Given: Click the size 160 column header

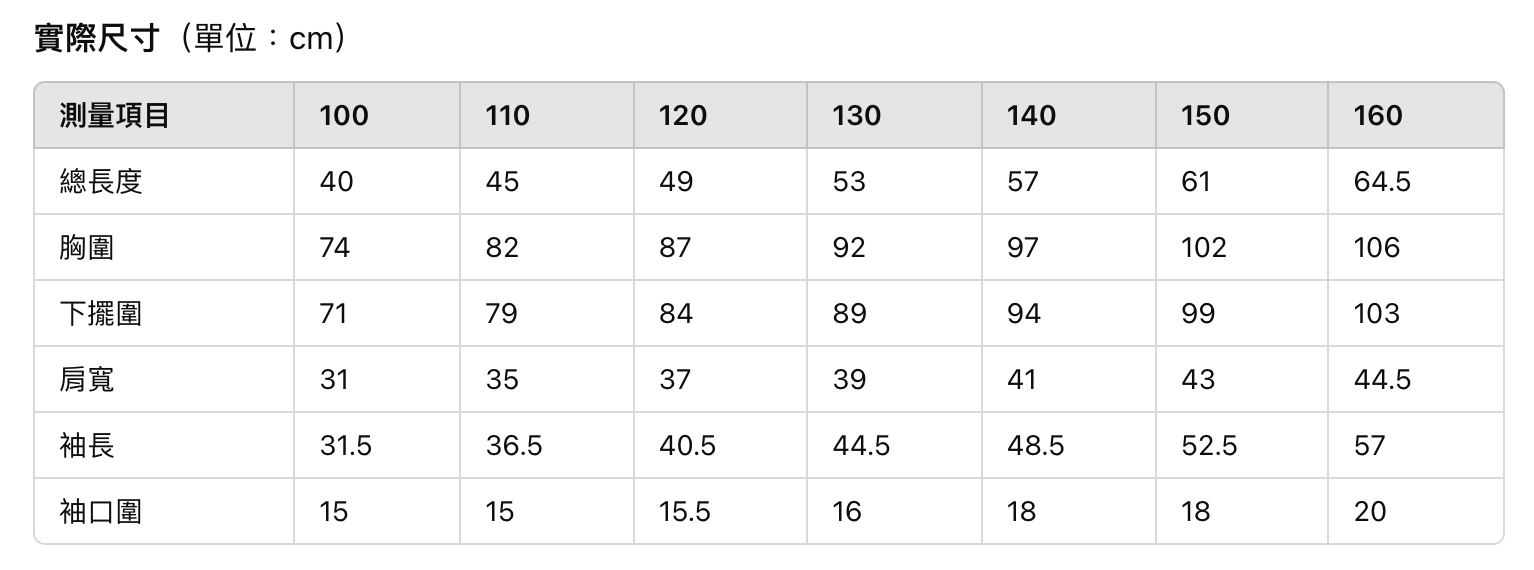Looking at the screenshot, I should click(1378, 116).
